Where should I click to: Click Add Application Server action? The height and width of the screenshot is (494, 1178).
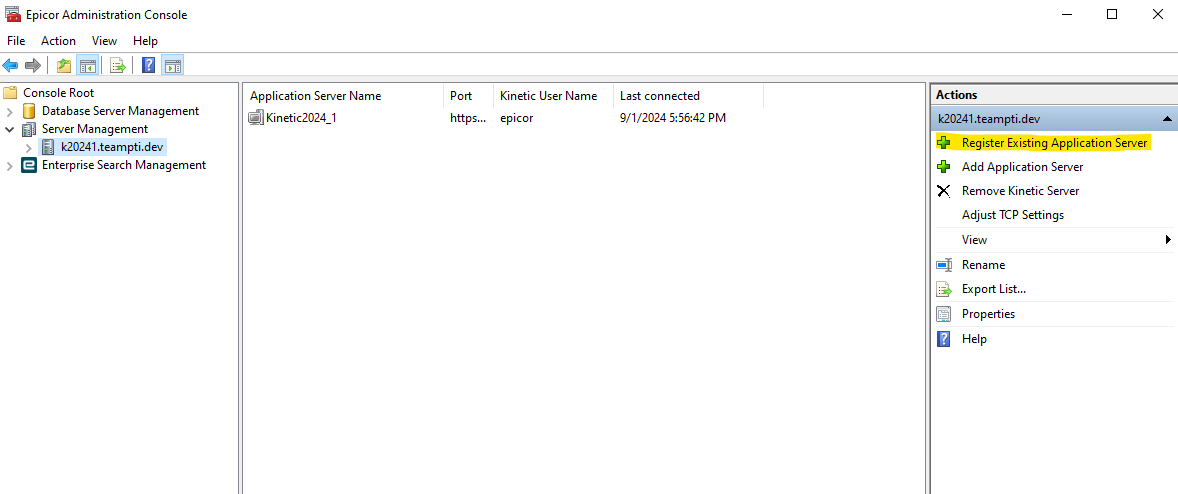coord(1022,167)
